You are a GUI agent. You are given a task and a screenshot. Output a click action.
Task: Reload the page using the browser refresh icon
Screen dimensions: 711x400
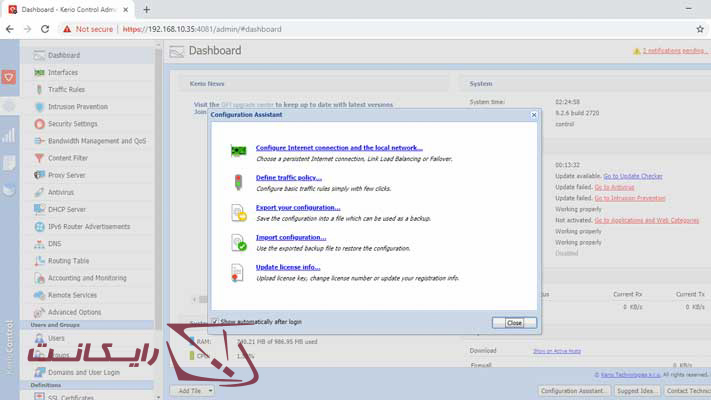(47, 29)
